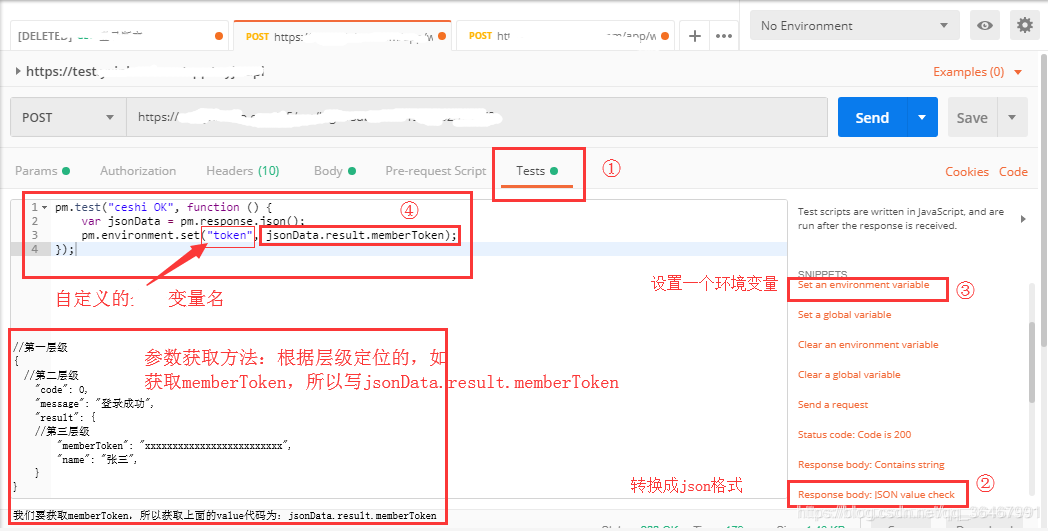Click the blue Send button

[871, 117]
